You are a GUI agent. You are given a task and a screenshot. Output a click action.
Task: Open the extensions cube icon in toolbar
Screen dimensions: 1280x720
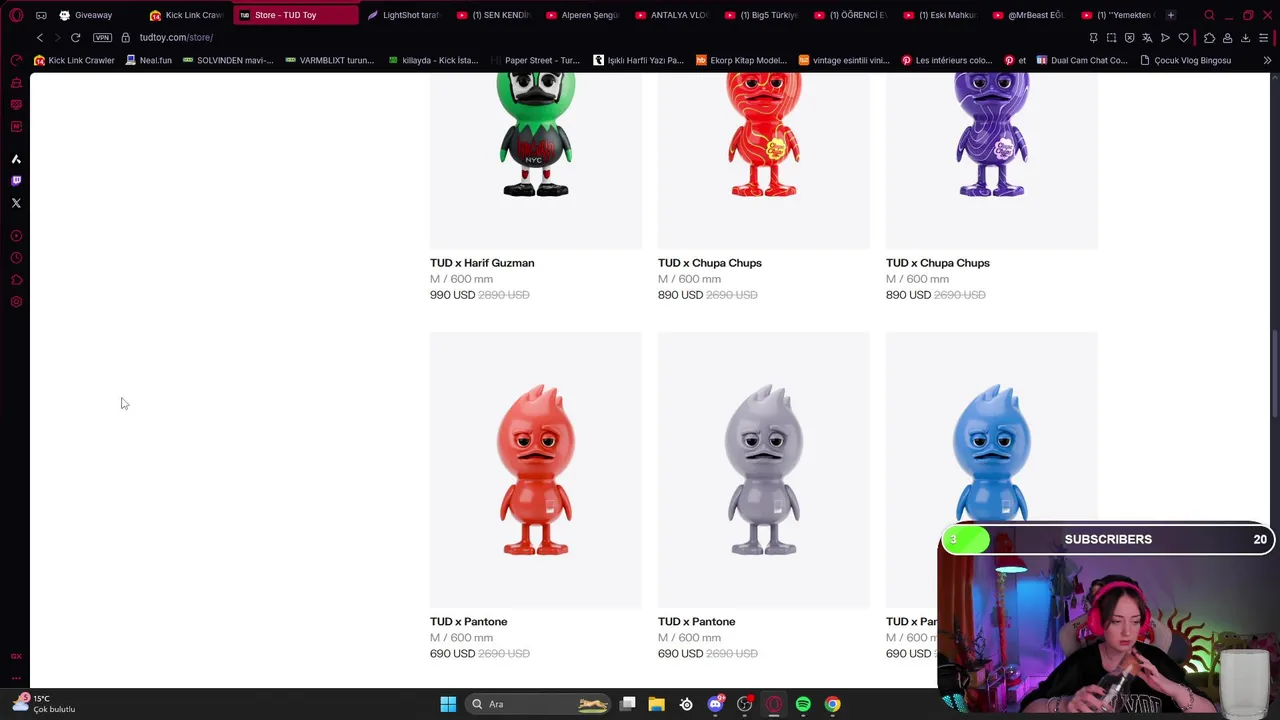tap(1209, 38)
